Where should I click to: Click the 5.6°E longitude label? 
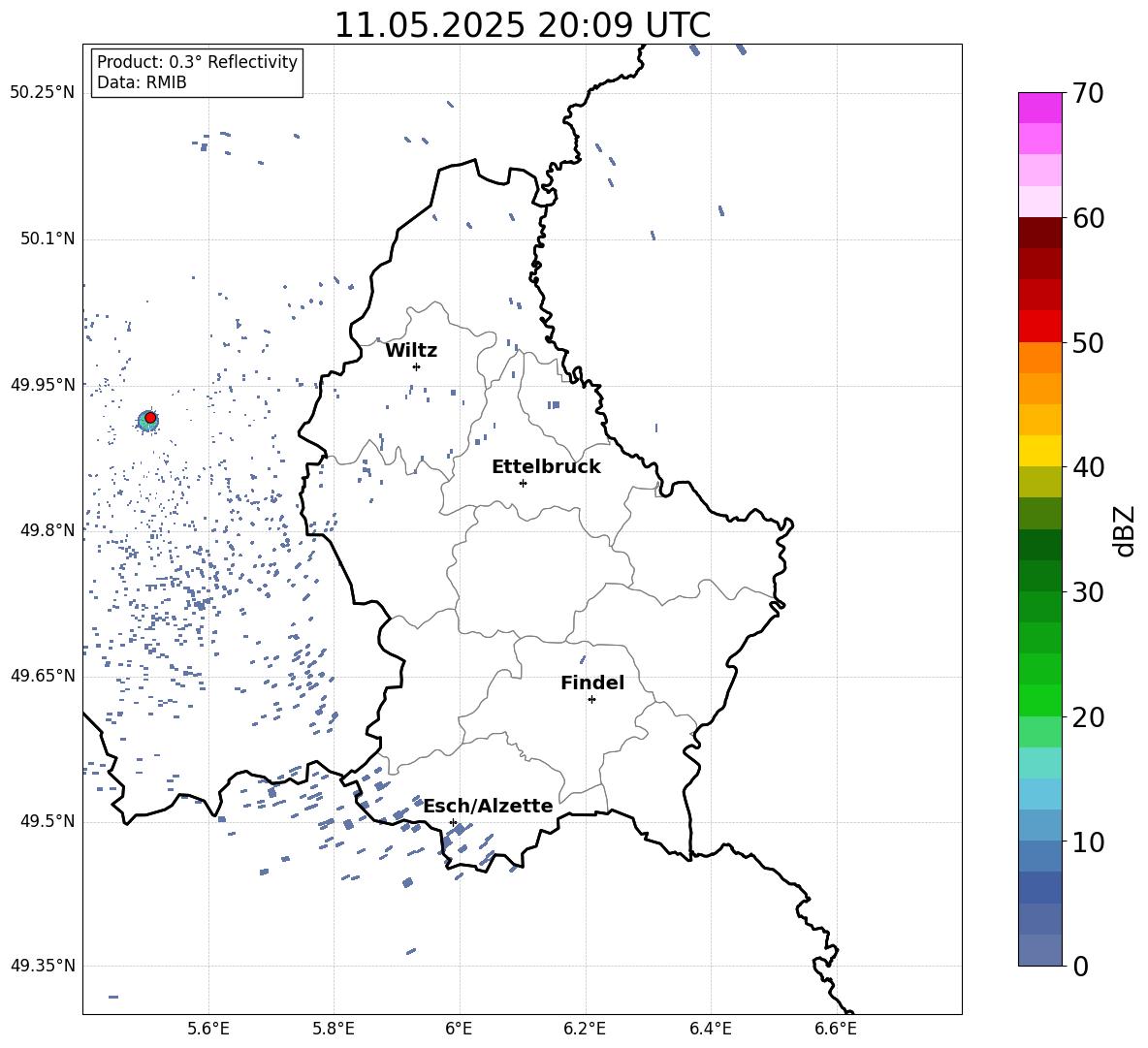click(208, 1029)
